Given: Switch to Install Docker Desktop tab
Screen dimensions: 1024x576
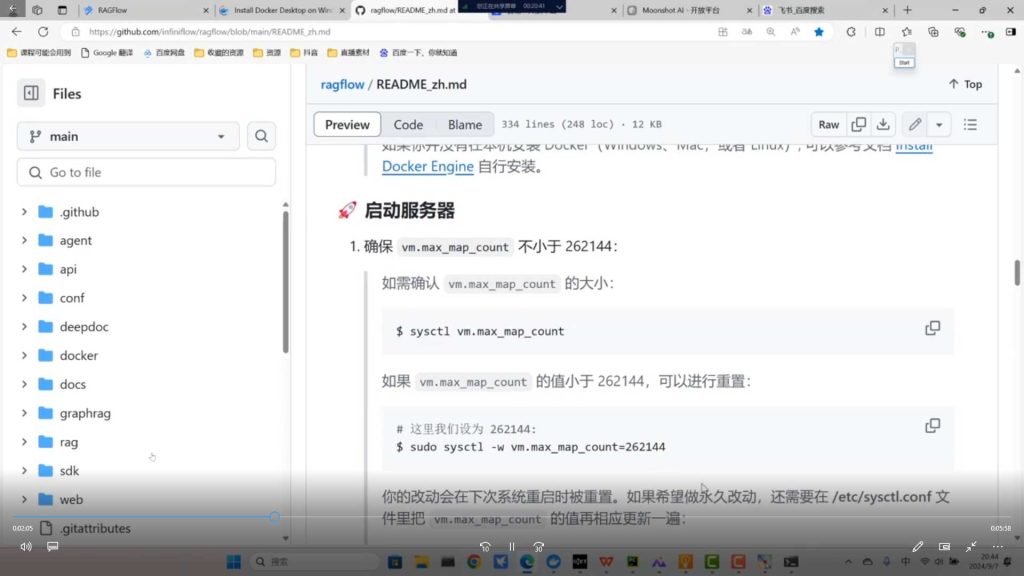Looking at the screenshot, I should pos(282,10).
